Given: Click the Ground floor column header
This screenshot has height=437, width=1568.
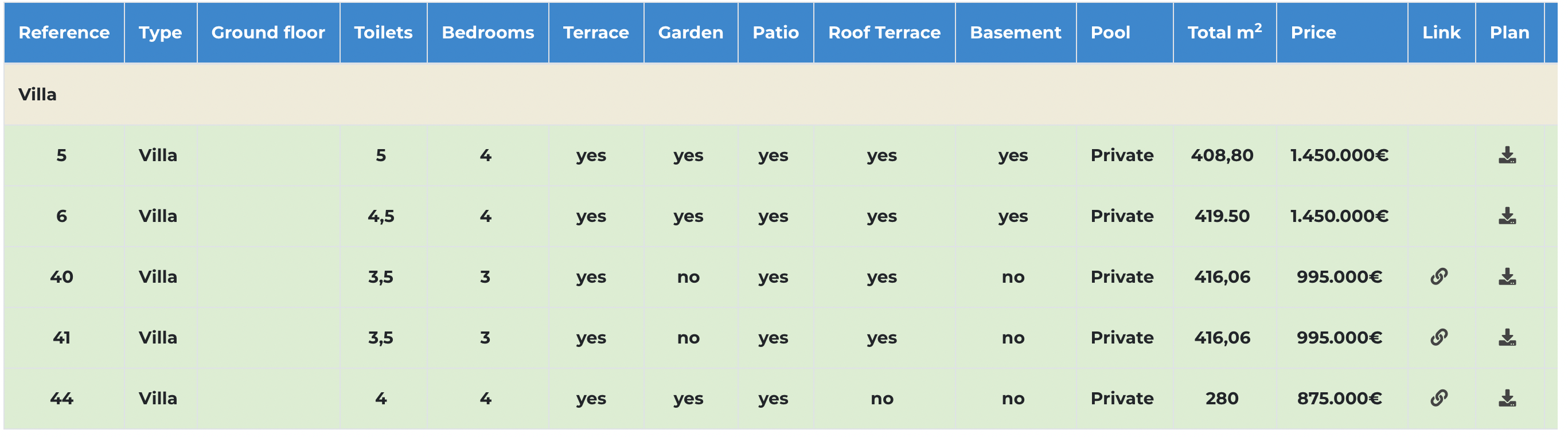Looking at the screenshot, I should (x=268, y=32).
